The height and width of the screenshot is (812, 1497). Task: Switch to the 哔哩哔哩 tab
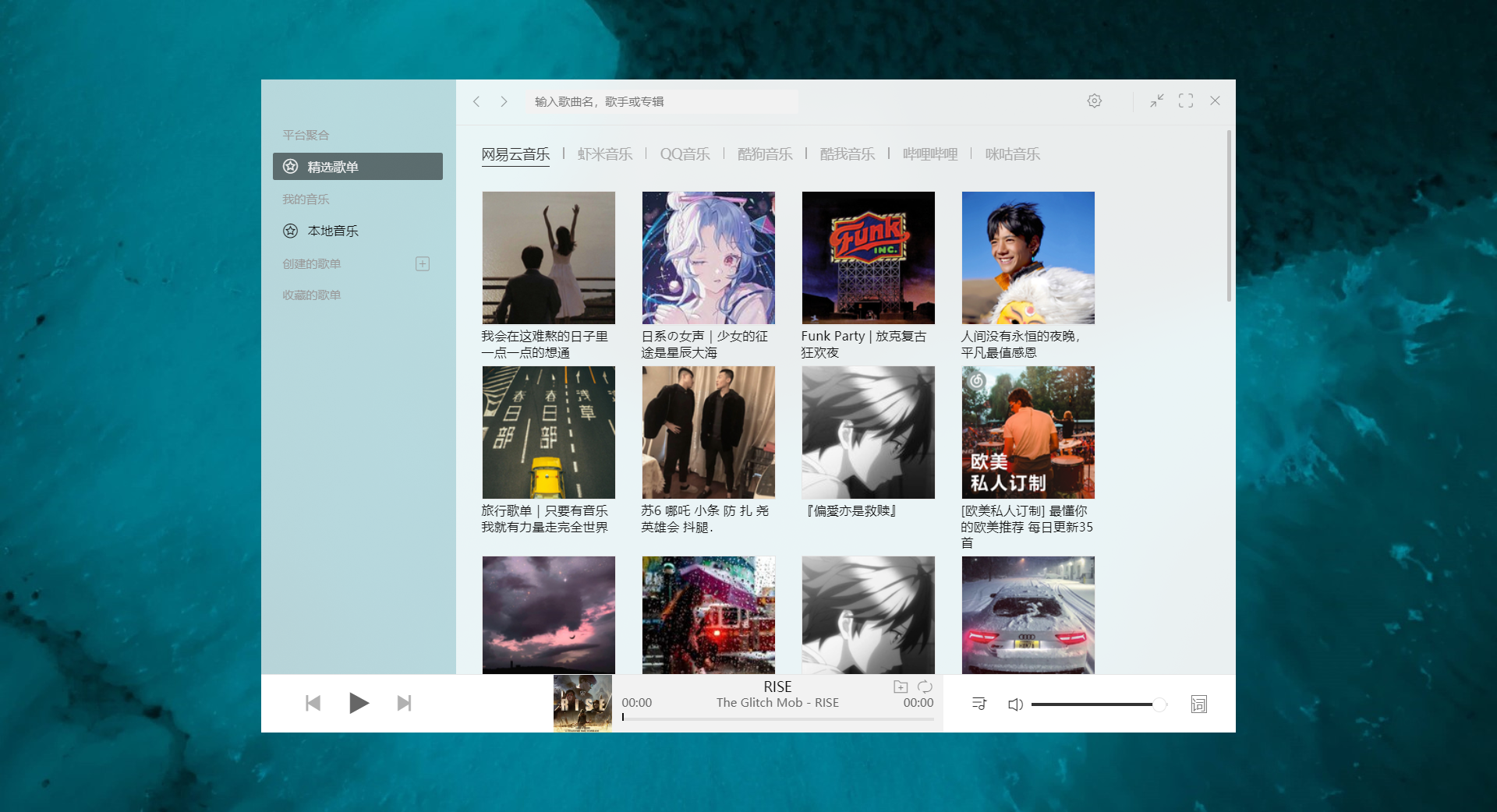[930, 154]
